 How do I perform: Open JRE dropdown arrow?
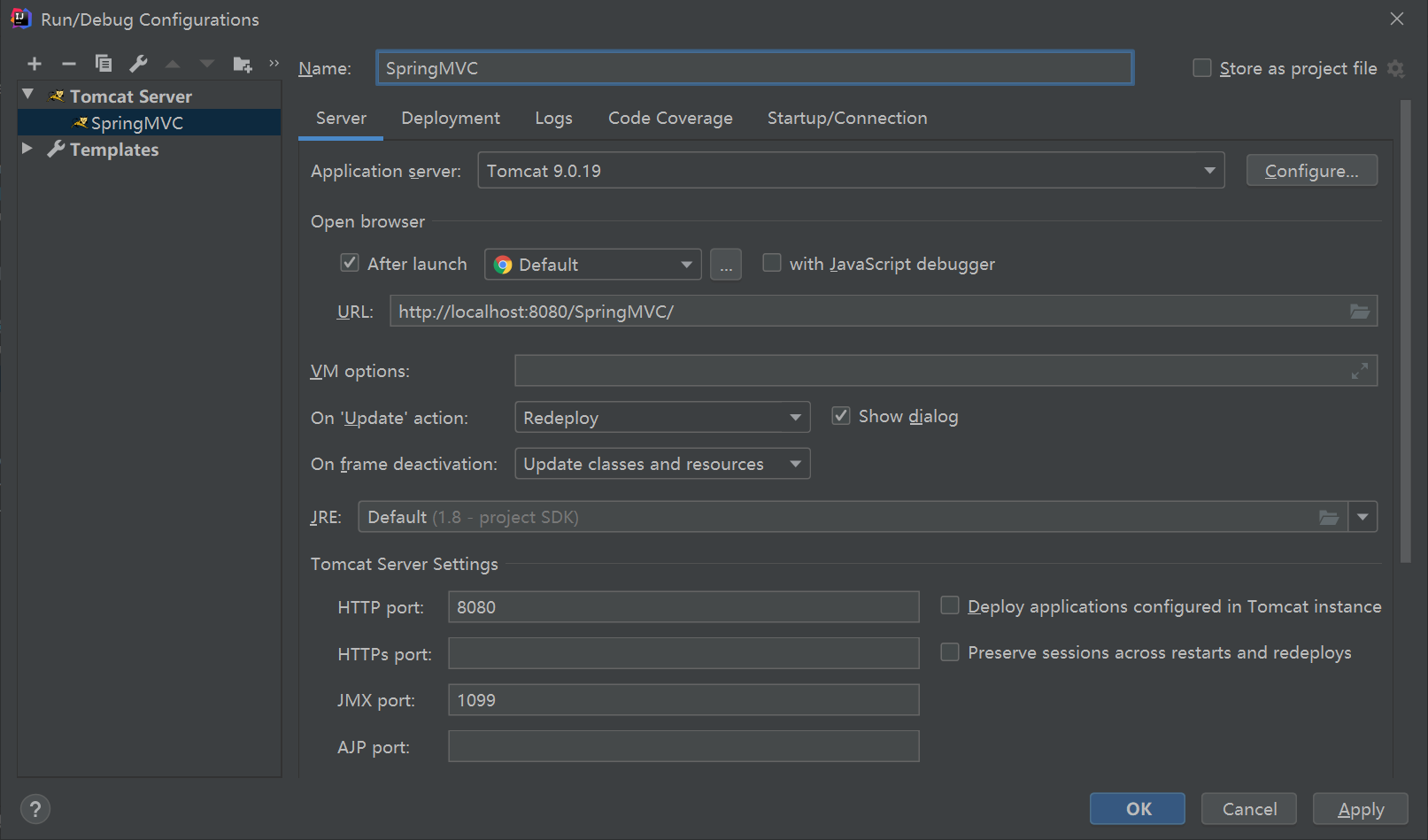tap(1362, 517)
